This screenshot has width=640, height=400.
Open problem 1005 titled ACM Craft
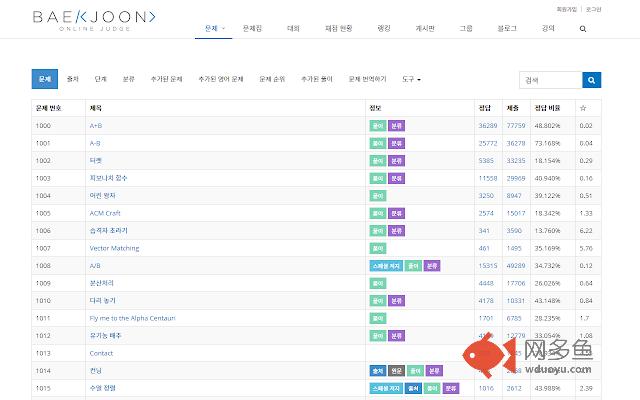(105, 213)
